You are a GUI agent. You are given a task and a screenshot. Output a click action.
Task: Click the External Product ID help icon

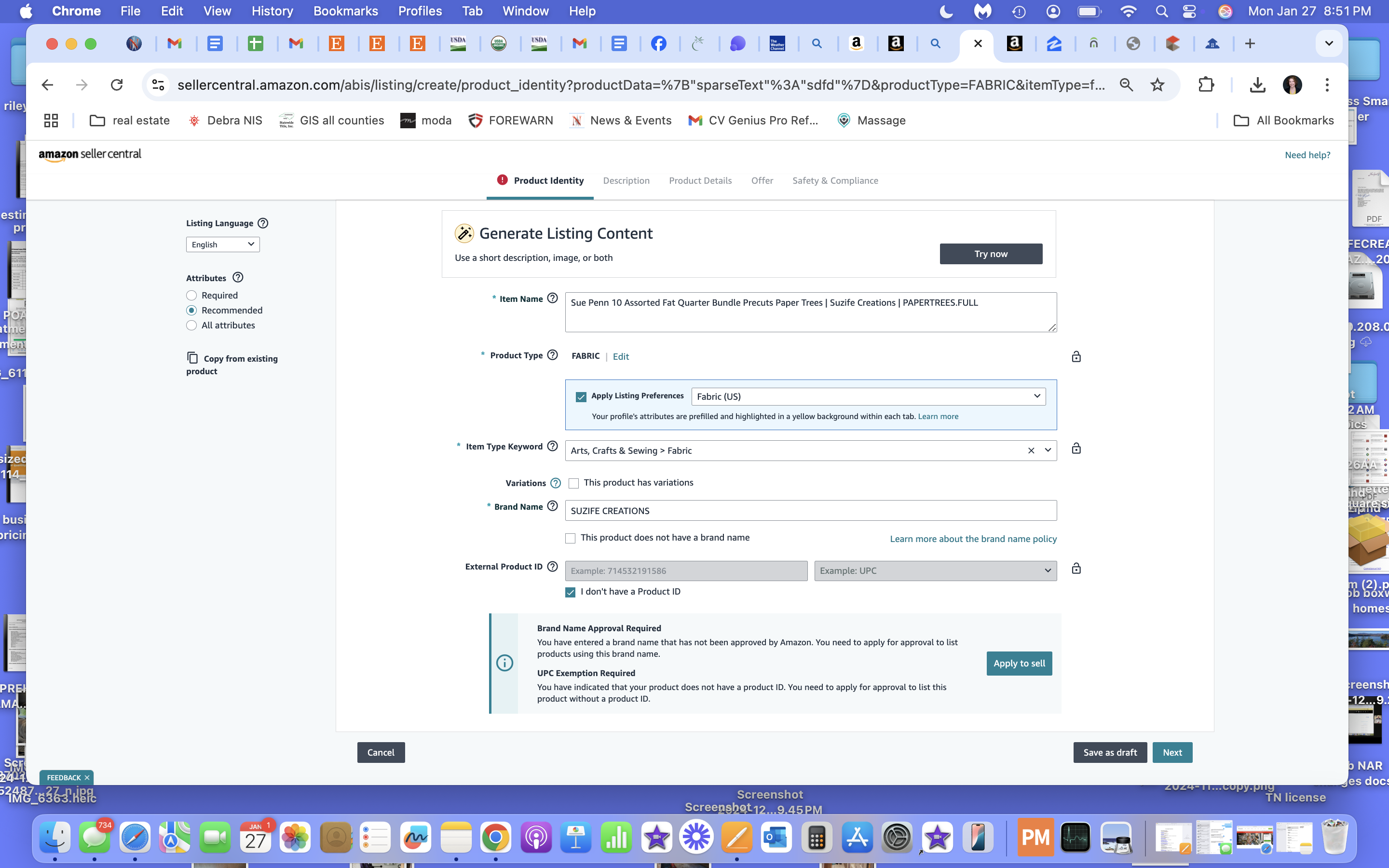(x=552, y=566)
